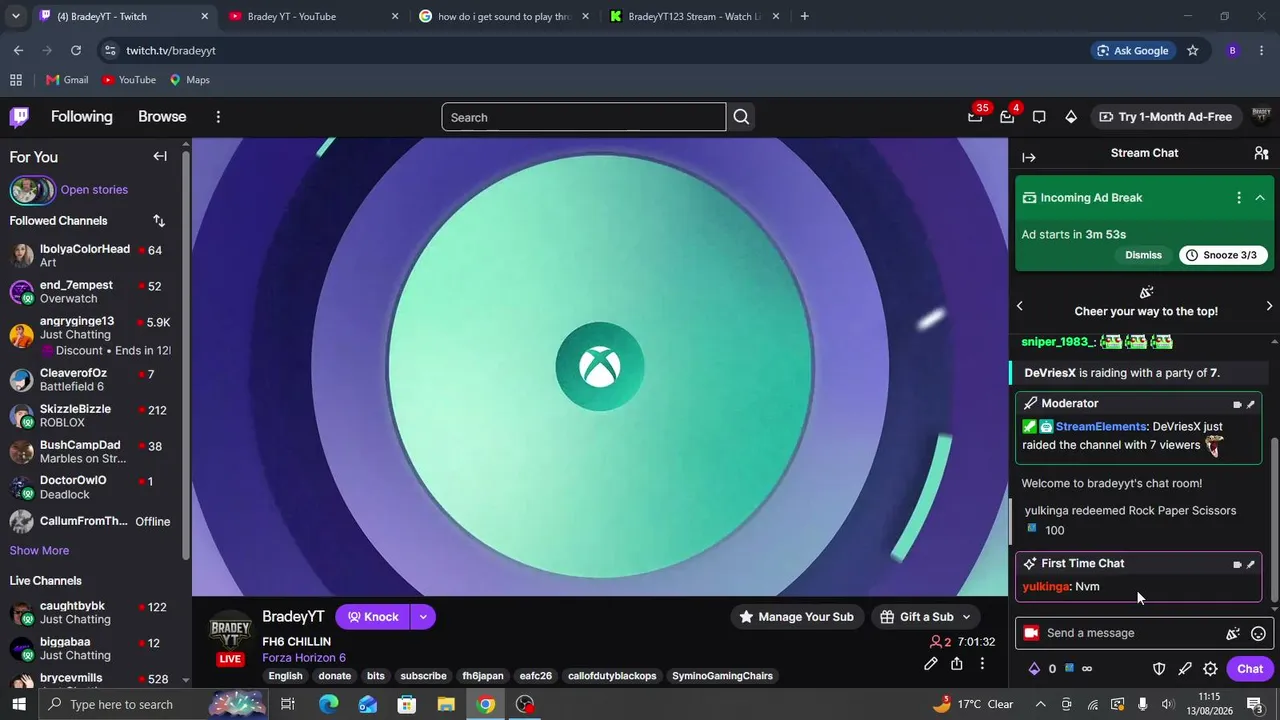The width and height of the screenshot is (1280, 720).
Task: Click the search magnifier button
Action: click(741, 117)
